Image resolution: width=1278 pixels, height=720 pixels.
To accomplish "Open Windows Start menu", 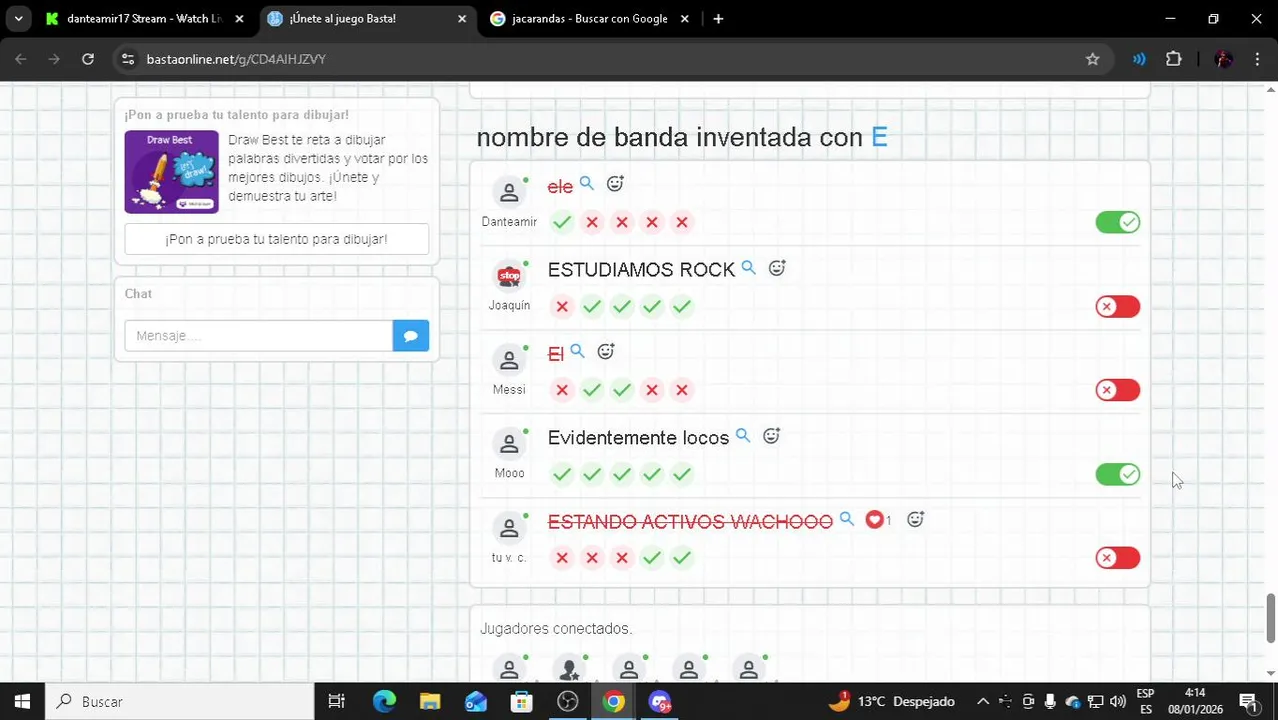I will click(x=22, y=702).
